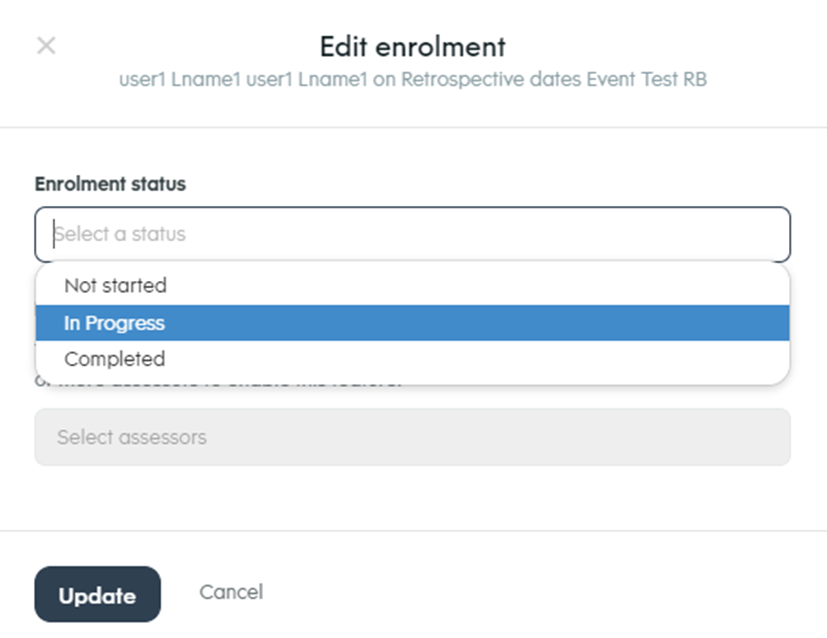Open the Select assessors dropdown field

(x=412, y=437)
